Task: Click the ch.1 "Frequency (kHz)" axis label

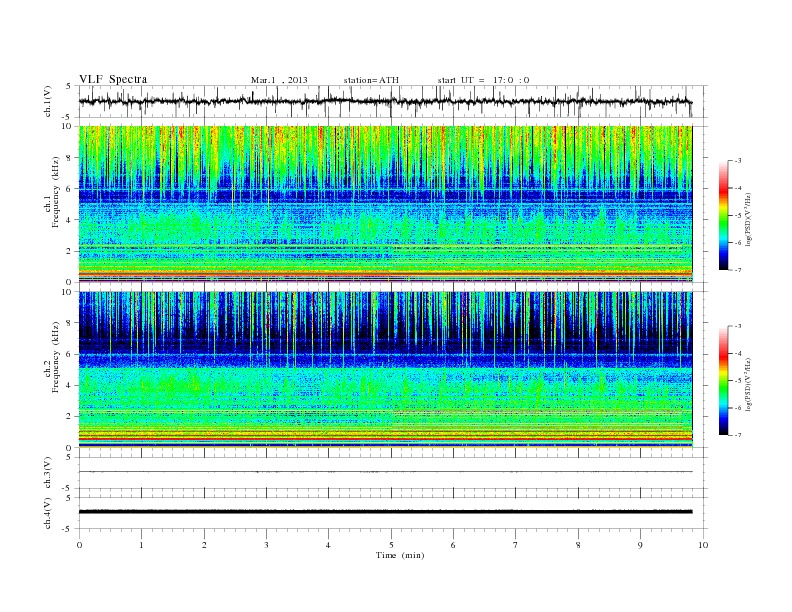Action: pyautogui.click(x=56, y=192)
